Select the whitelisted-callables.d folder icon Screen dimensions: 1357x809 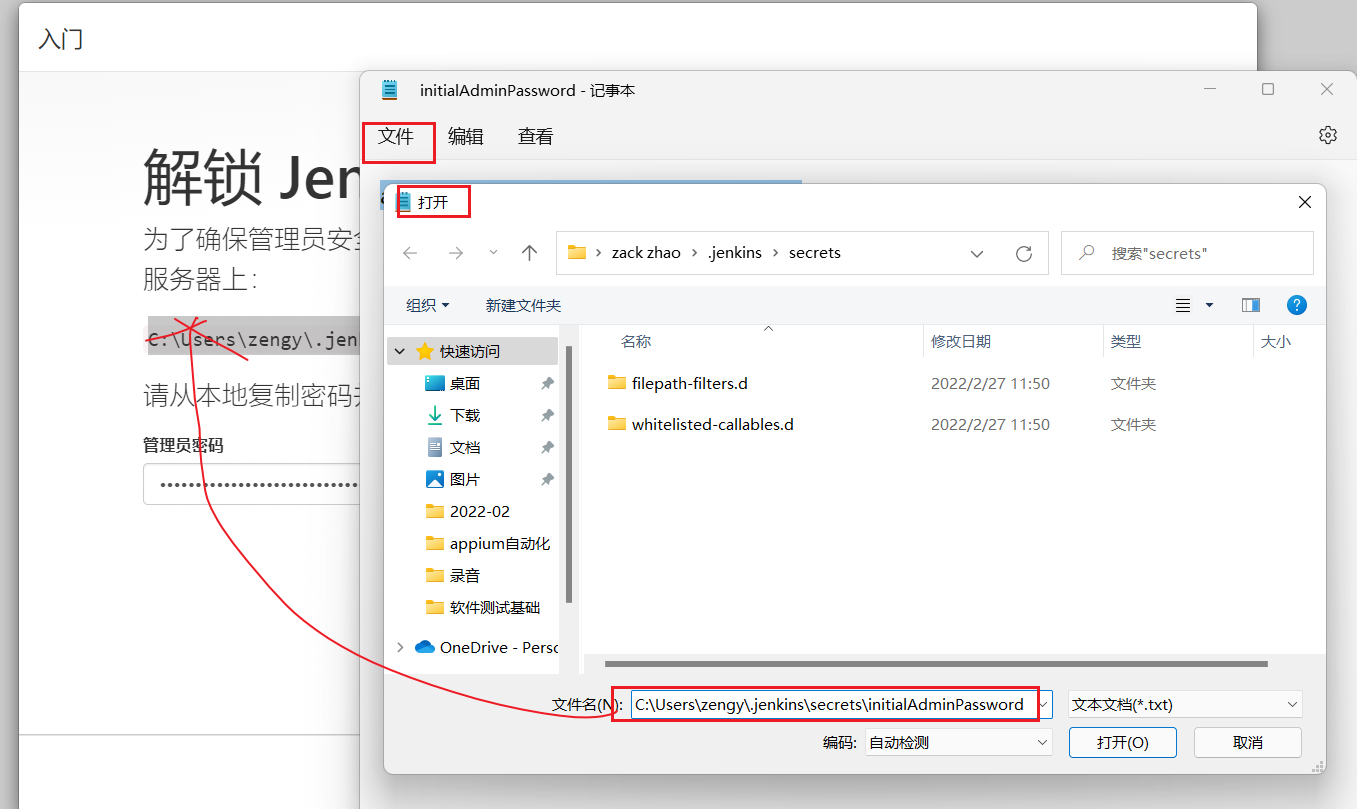pos(616,424)
